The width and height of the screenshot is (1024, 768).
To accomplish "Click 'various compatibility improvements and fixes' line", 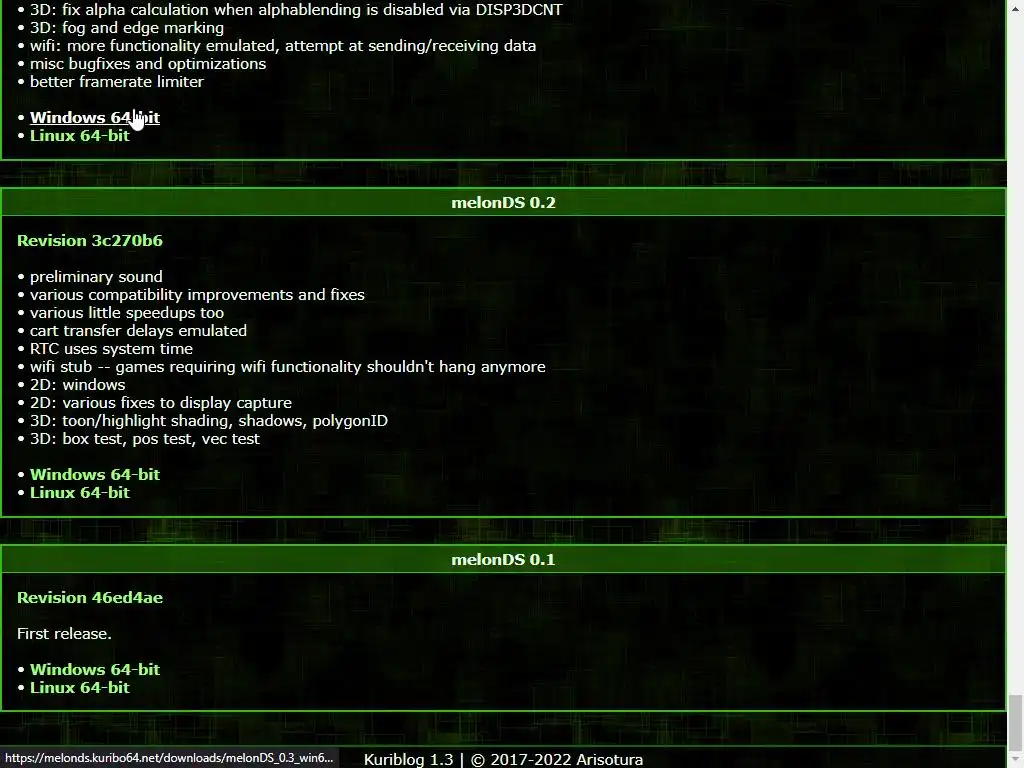I will 197,295.
